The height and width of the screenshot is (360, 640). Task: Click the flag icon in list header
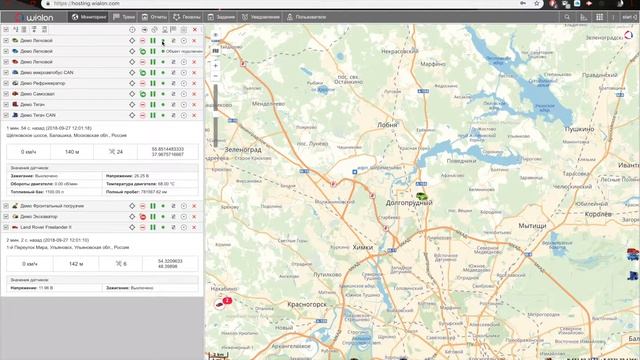(173, 29)
